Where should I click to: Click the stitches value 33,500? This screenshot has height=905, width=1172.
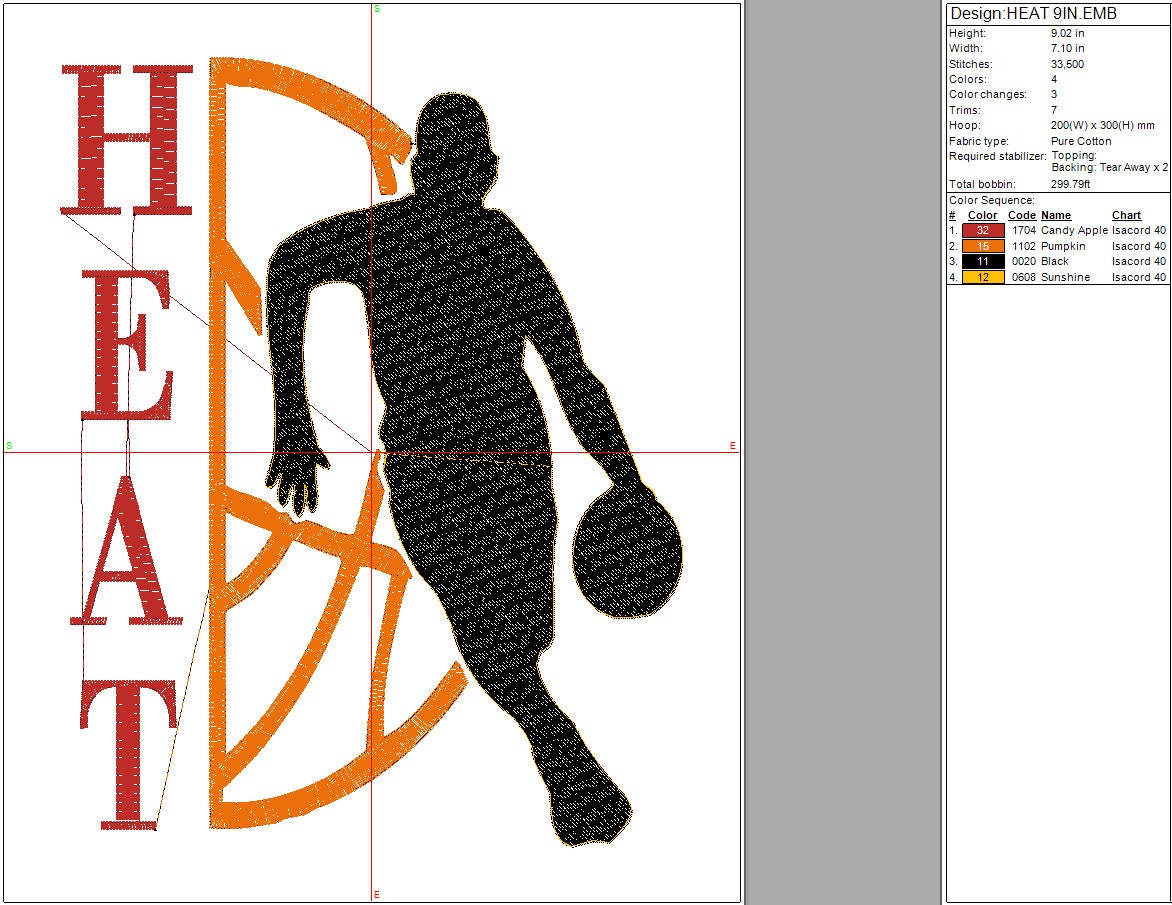(x=1067, y=64)
